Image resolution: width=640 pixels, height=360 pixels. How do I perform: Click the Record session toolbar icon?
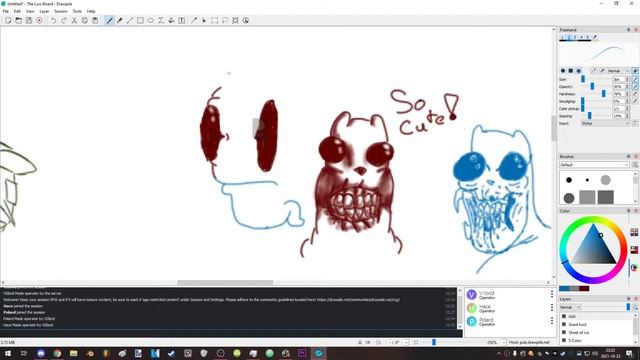tap(39, 20)
